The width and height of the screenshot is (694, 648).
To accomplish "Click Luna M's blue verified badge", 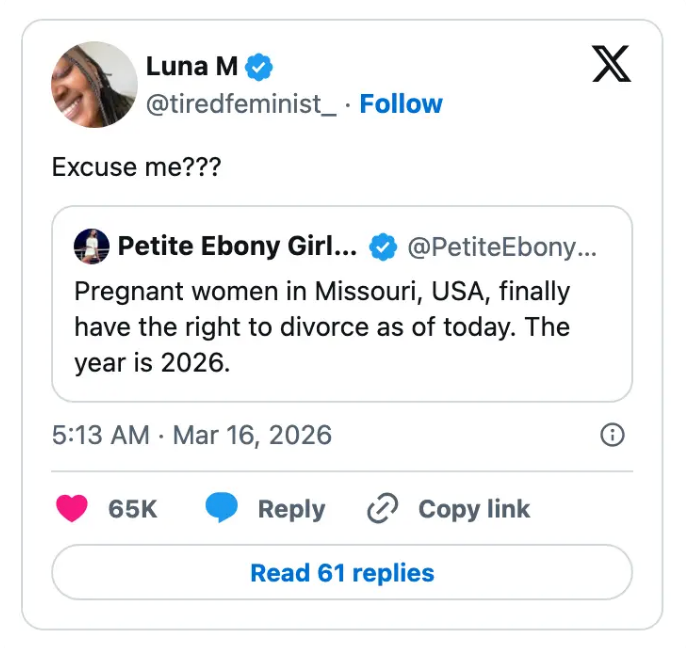I will pos(260,67).
